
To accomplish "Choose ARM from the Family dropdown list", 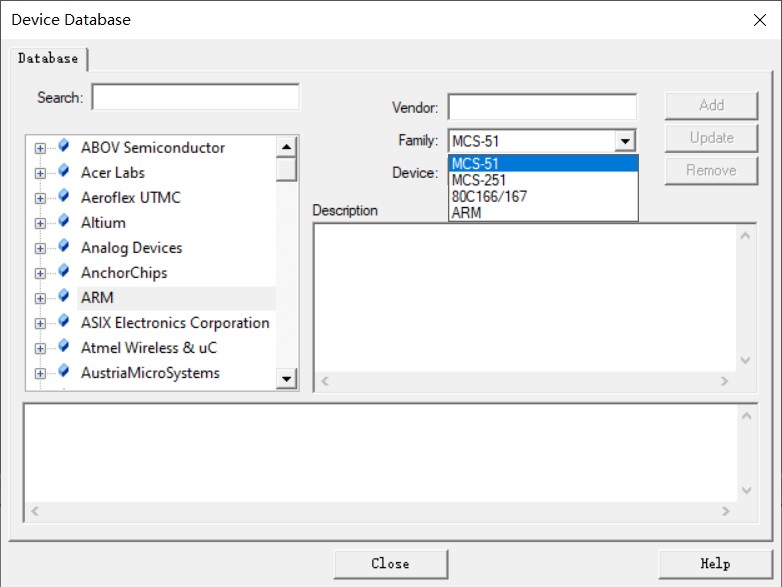I will (x=543, y=213).
